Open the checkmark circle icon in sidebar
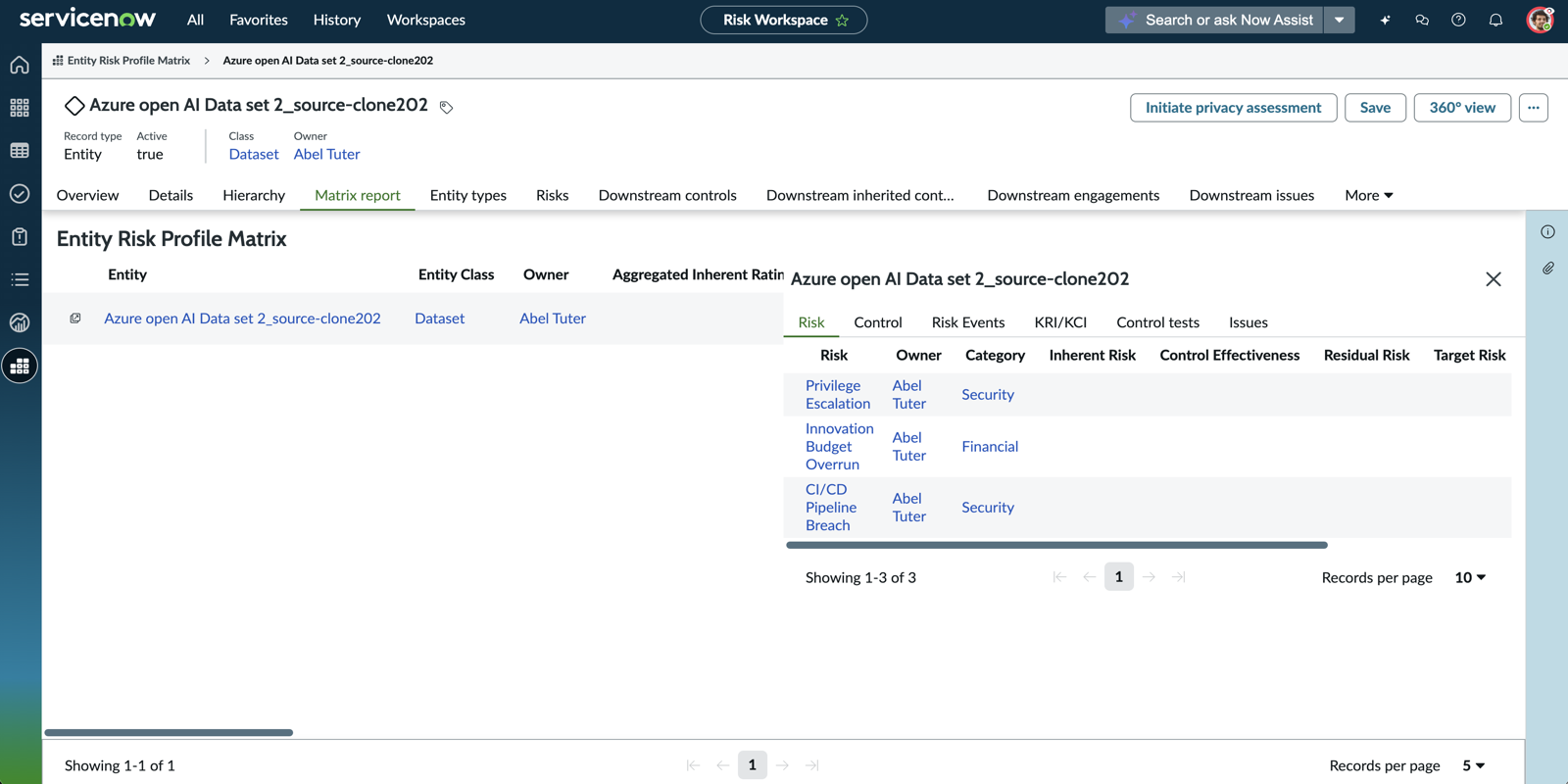This screenshot has width=1568, height=784. pos(20,194)
